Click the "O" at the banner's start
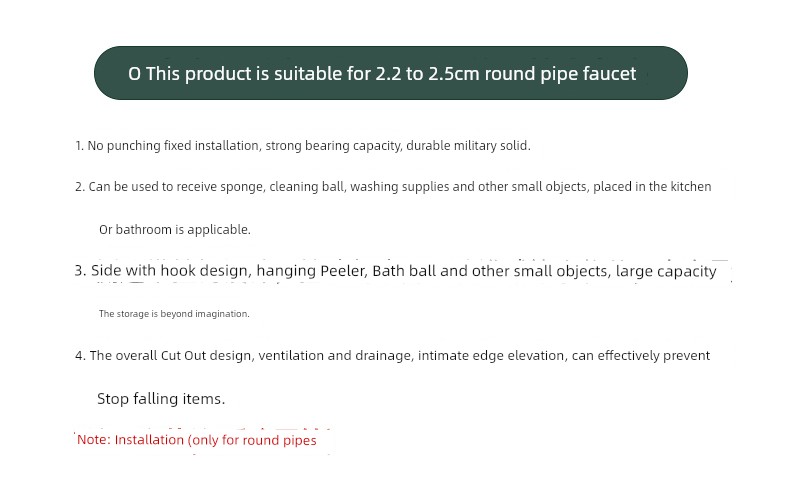 click(x=134, y=74)
